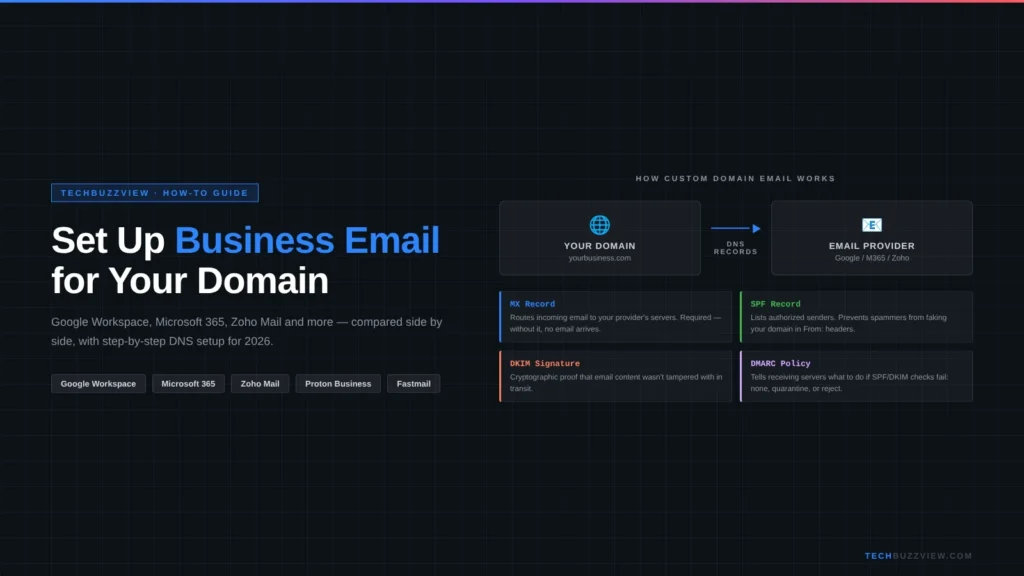This screenshot has height=576, width=1024.
Task: Click the 'YOUR DOMAIN' label
Action: pyautogui.click(x=600, y=246)
